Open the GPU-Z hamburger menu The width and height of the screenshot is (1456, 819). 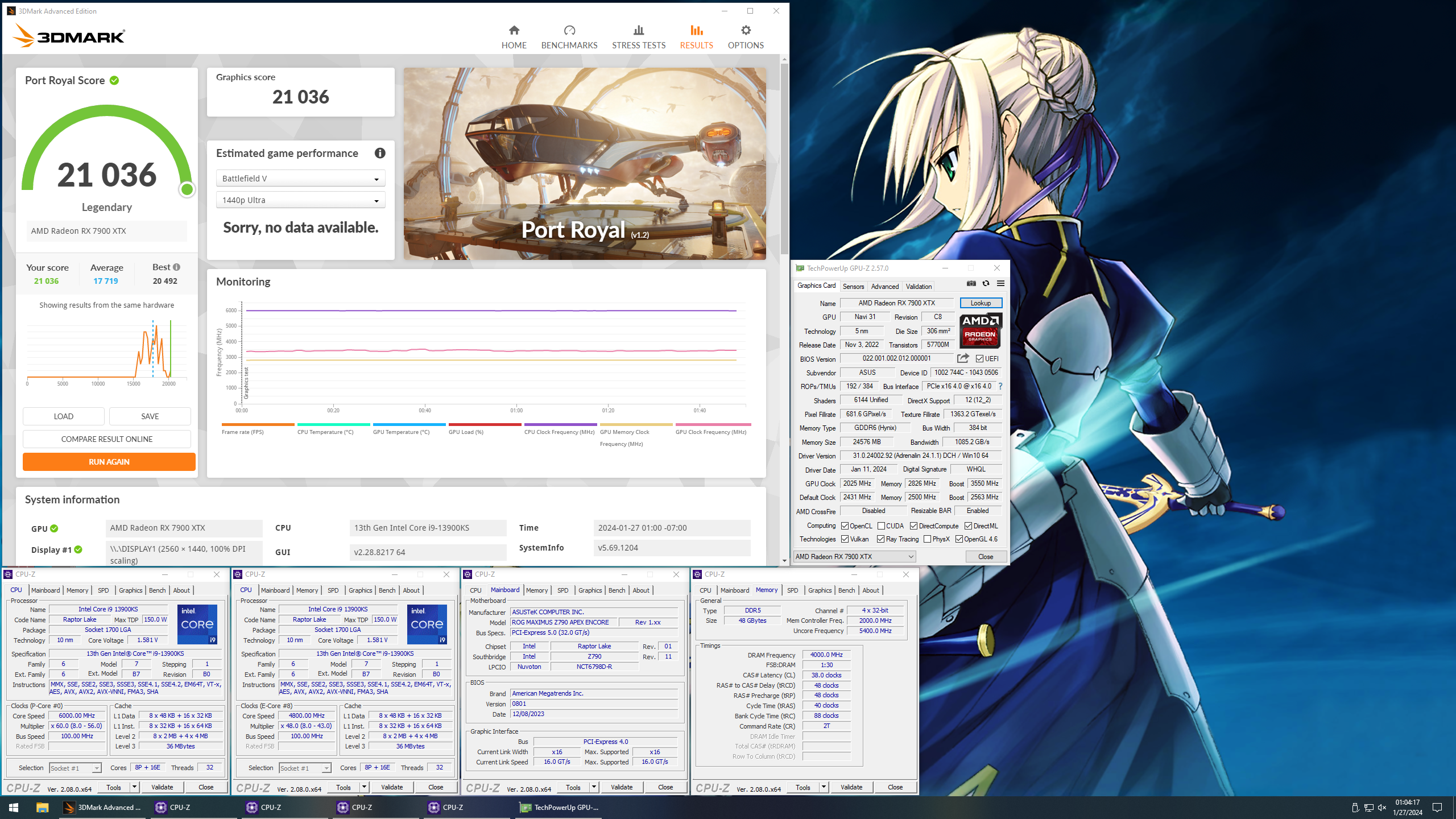point(1000,283)
